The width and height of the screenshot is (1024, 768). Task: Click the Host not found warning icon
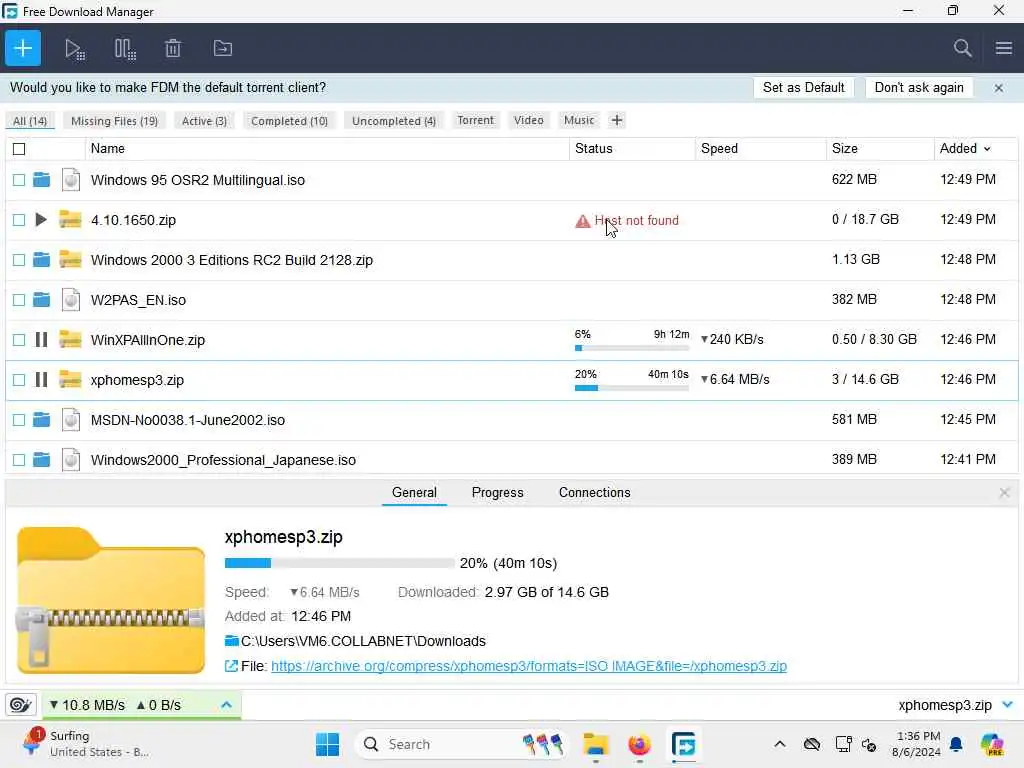tap(583, 221)
